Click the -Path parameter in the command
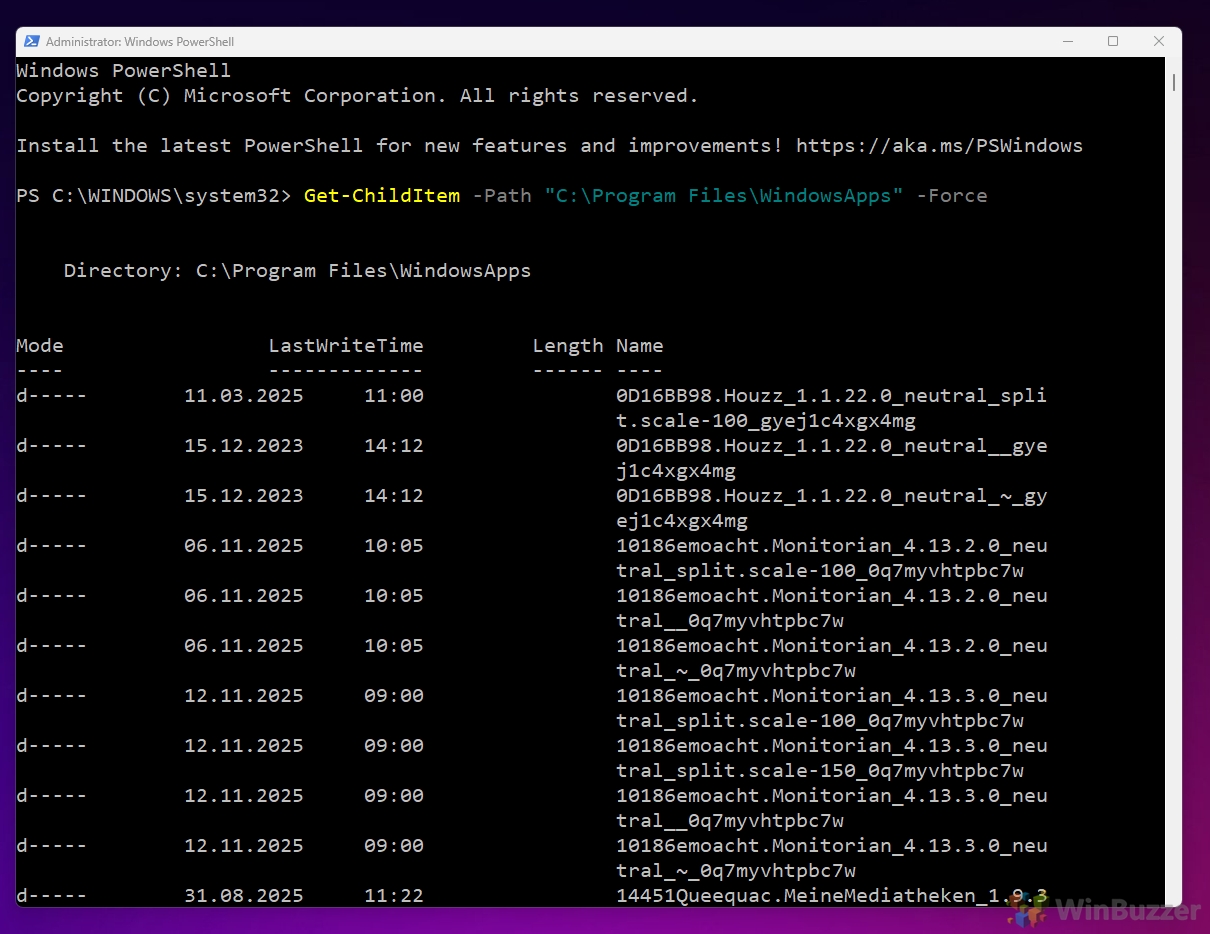Viewport: 1210px width, 934px height. pos(502,196)
